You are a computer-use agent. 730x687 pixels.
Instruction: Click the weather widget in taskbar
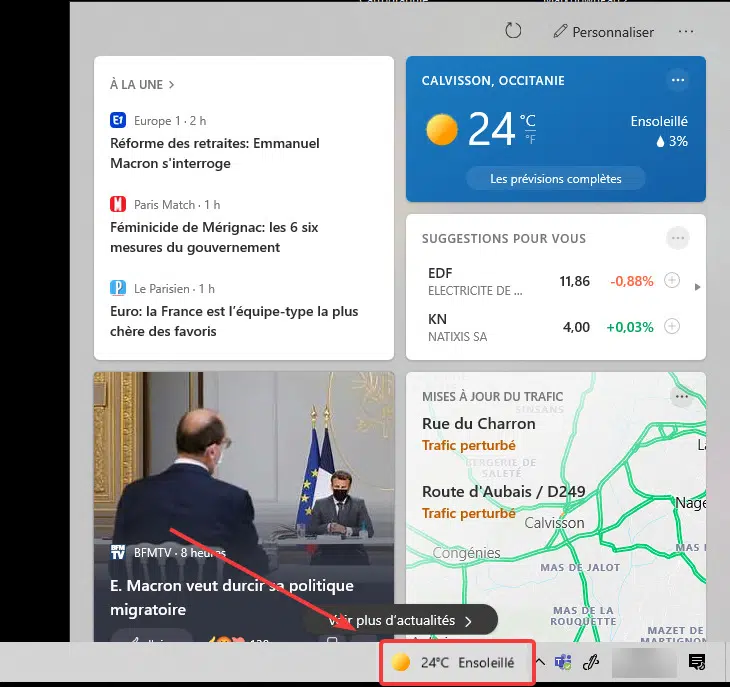(x=457, y=662)
